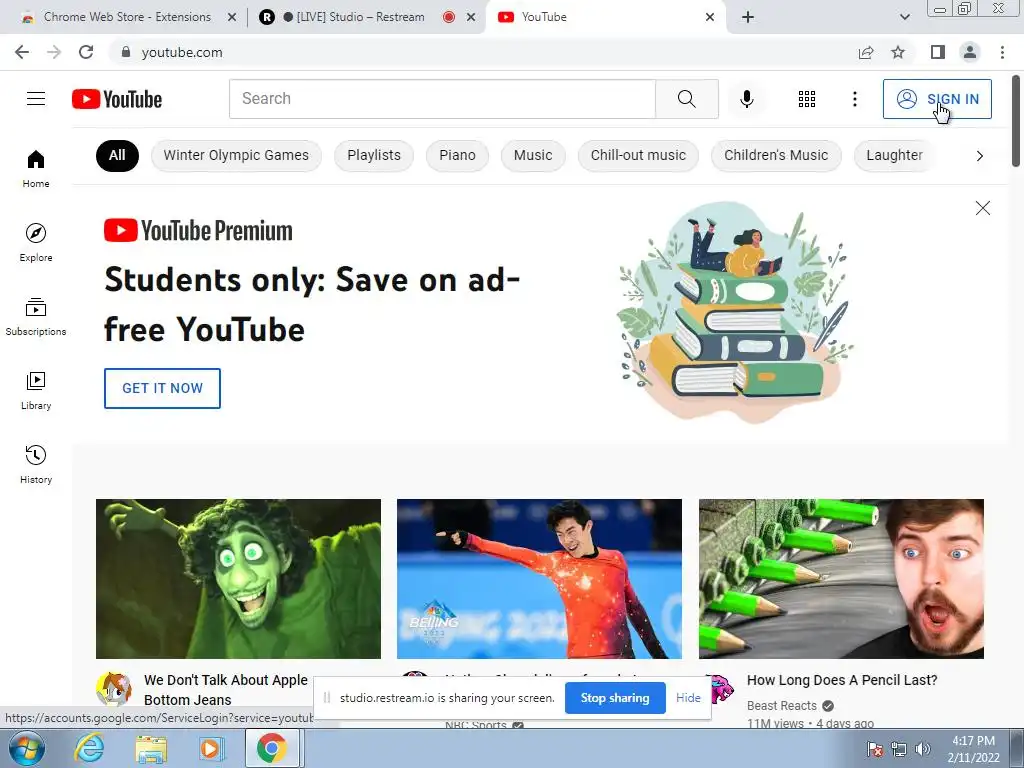Filter by Playlists chip
Screen dimensions: 1024x768
click(x=374, y=155)
